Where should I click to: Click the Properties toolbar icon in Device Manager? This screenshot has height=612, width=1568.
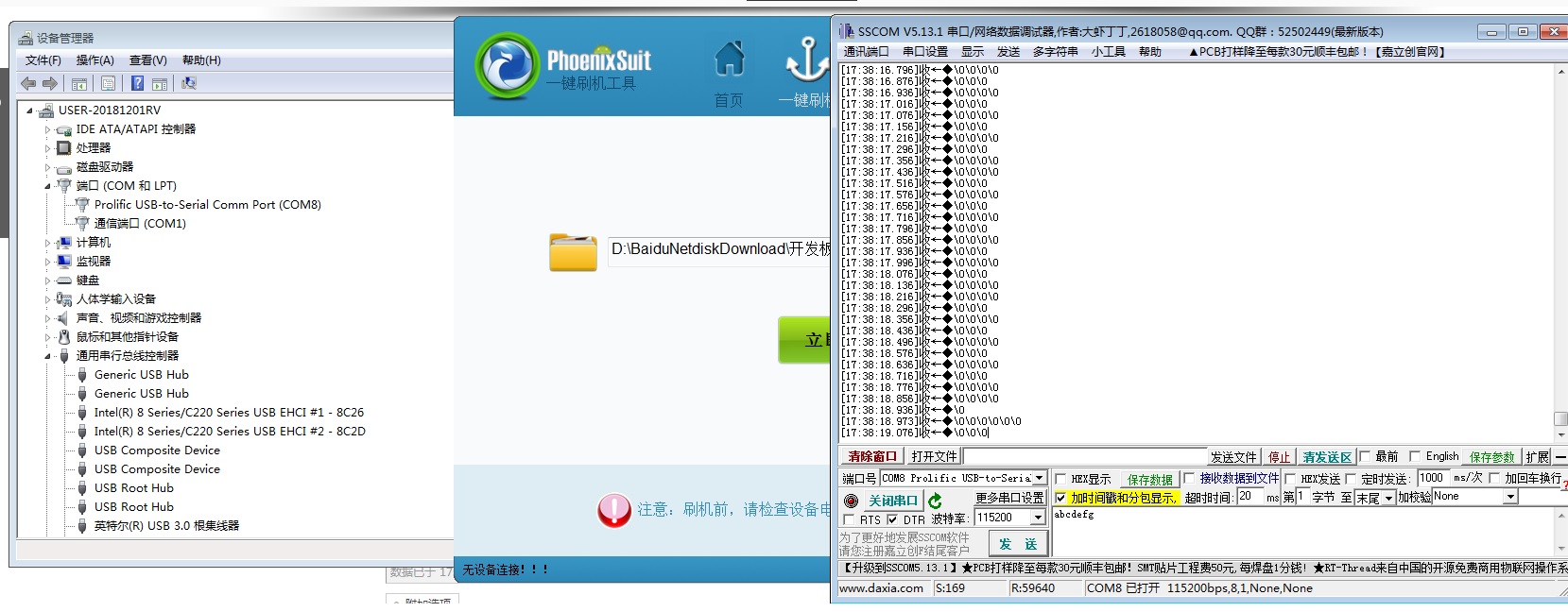point(109,83)
